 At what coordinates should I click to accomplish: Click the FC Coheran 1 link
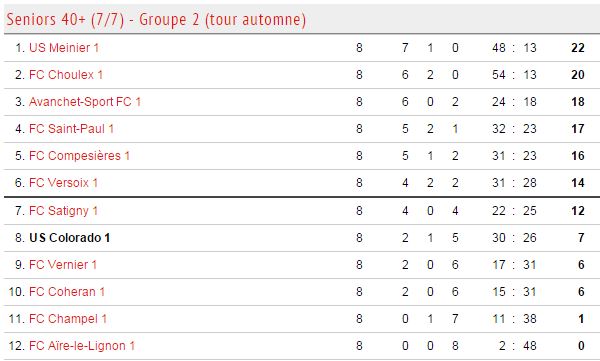[67, 292]
